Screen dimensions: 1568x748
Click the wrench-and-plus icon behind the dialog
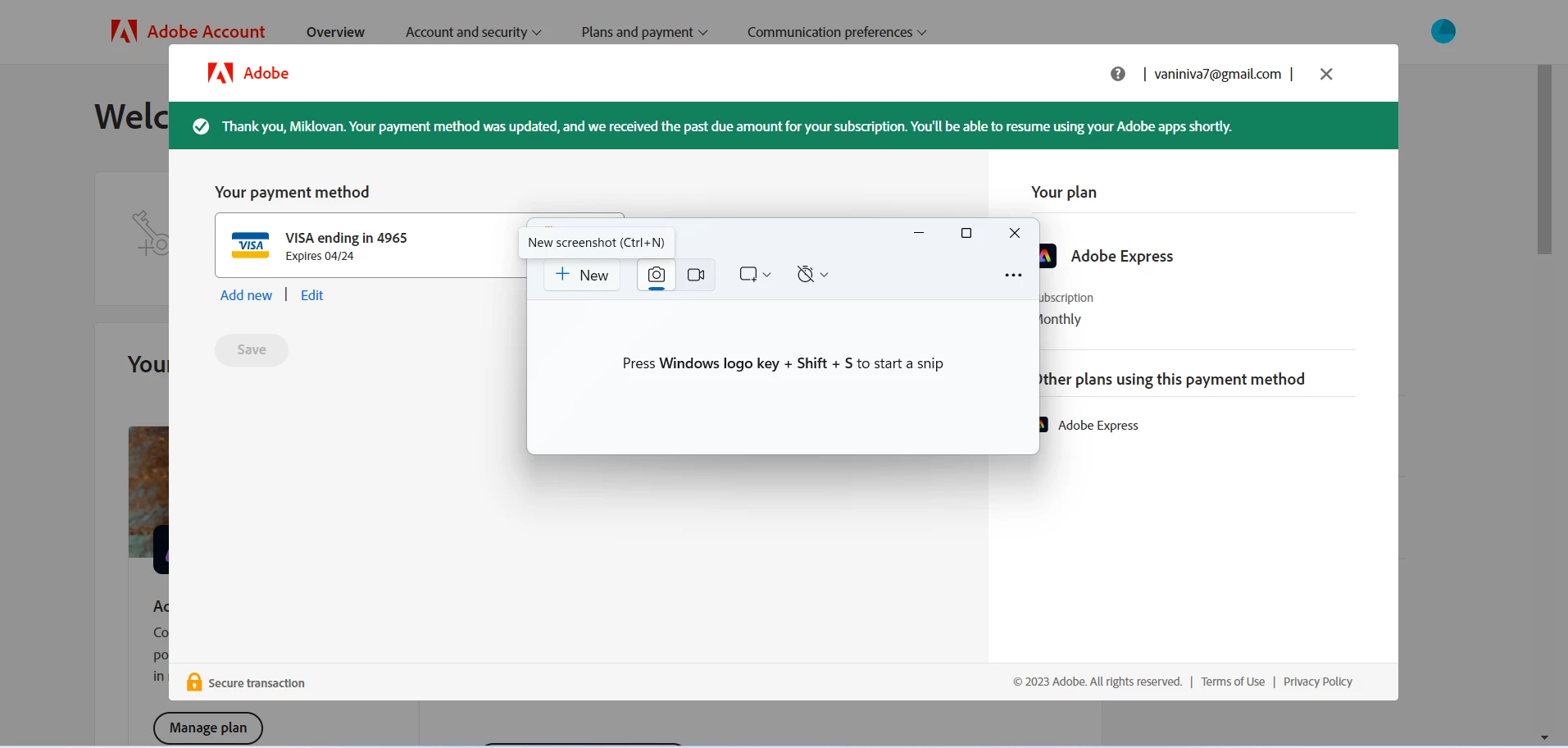150,234
